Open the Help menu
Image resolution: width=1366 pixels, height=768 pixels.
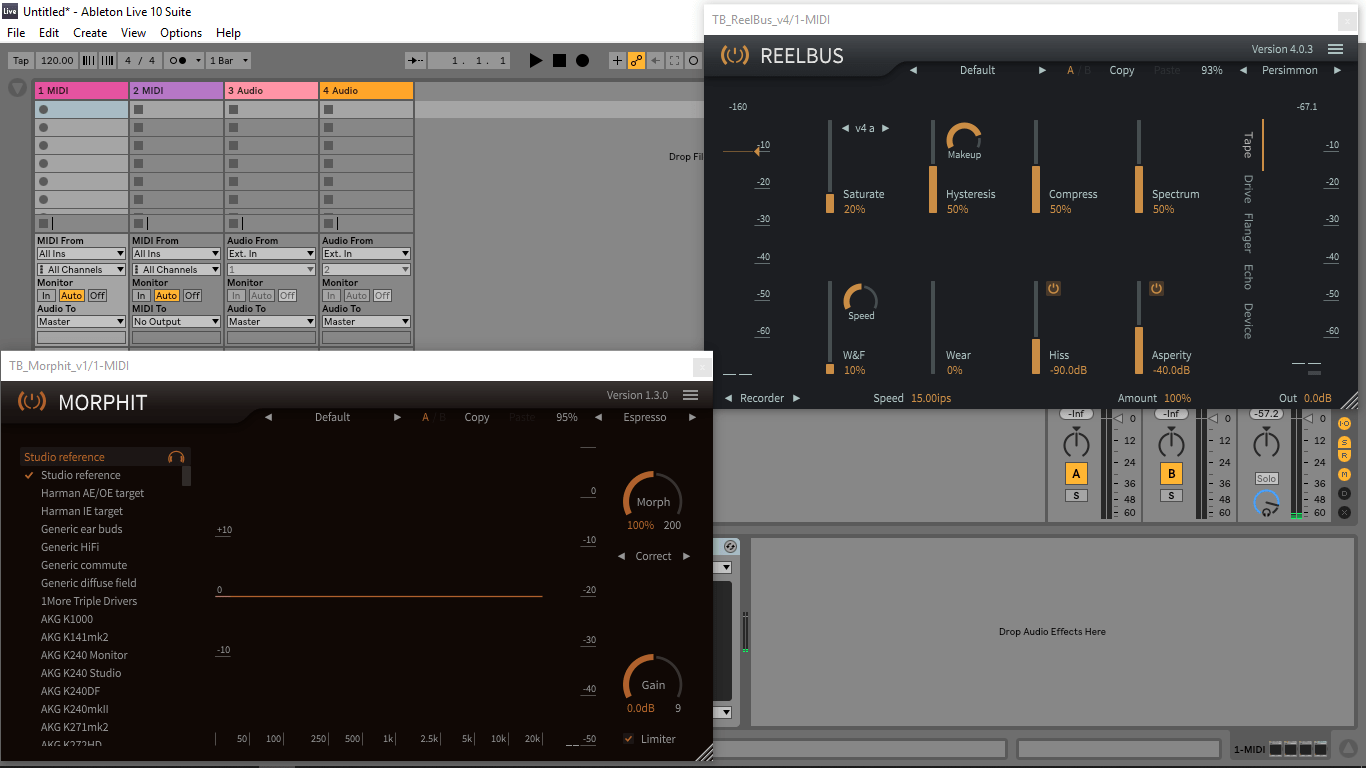click(228, 33)
